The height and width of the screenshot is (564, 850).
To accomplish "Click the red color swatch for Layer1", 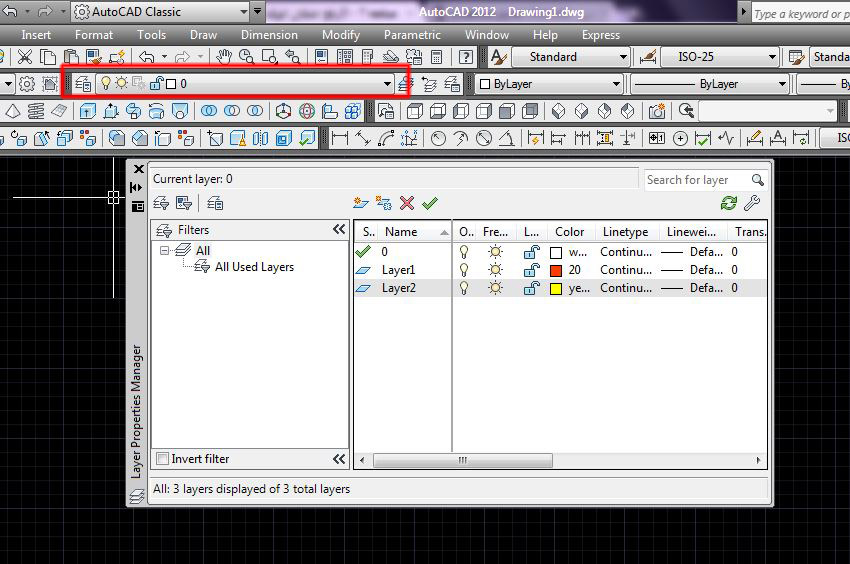I will point(557,270).
